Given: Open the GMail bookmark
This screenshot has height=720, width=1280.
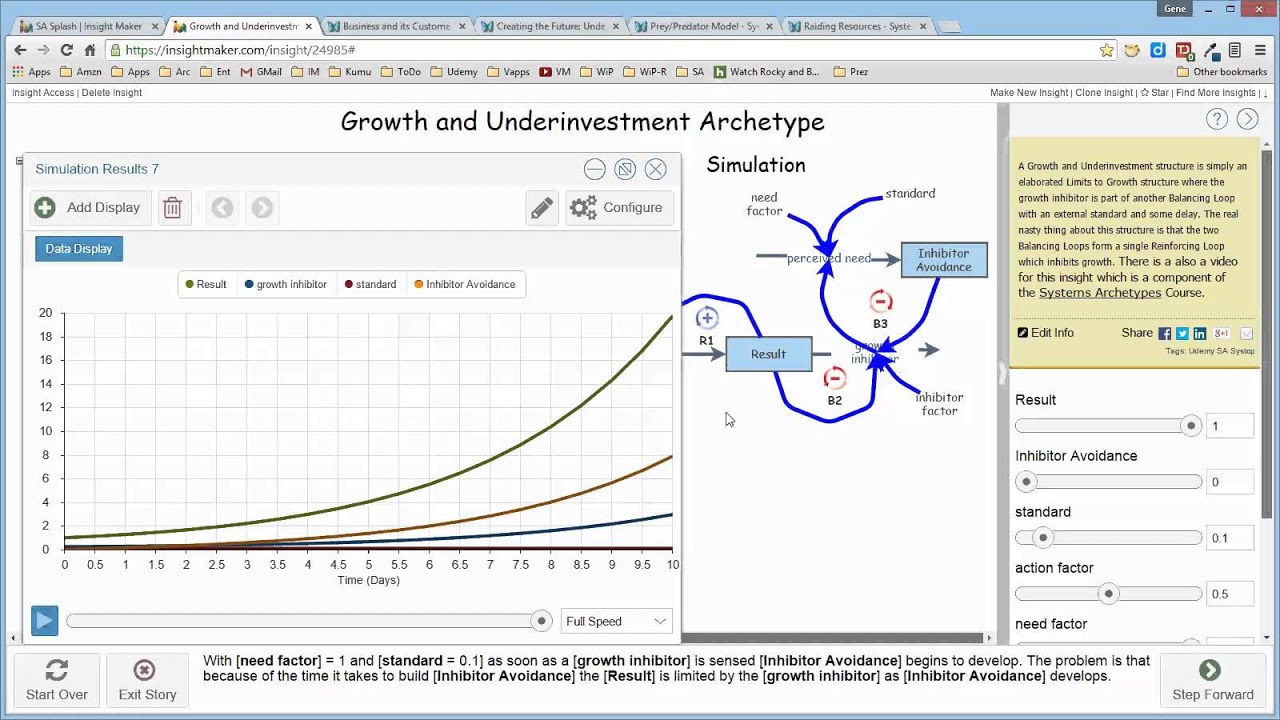Looking at the screenshot, I should [260, 72].
